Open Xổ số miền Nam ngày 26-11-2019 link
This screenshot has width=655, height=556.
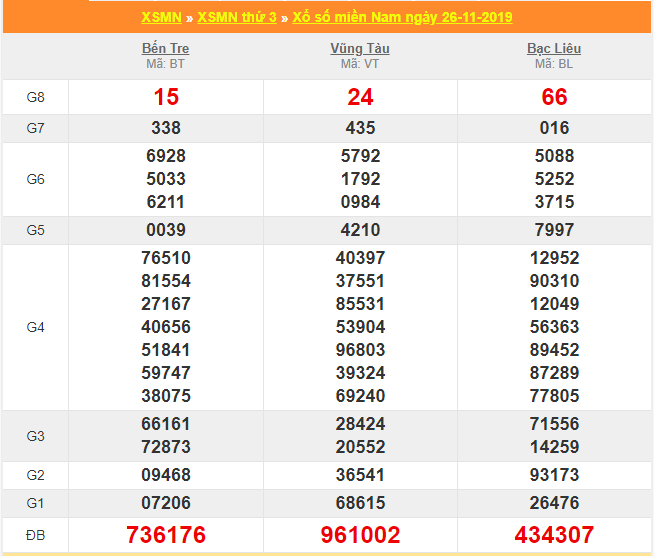[x=402, y=18]
